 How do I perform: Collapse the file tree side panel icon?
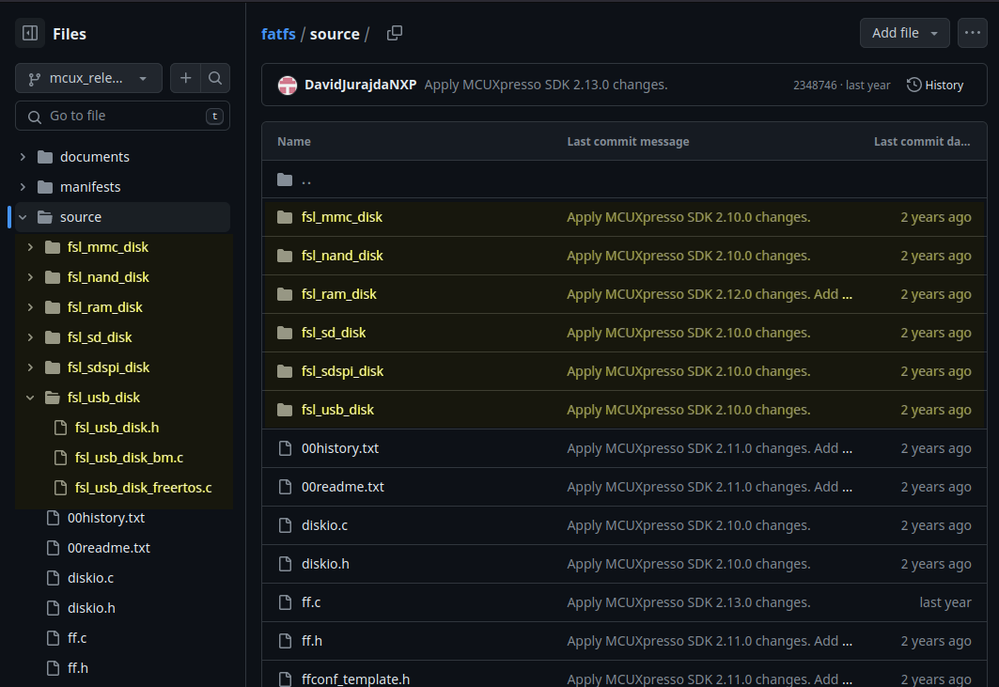pos(30,33)
